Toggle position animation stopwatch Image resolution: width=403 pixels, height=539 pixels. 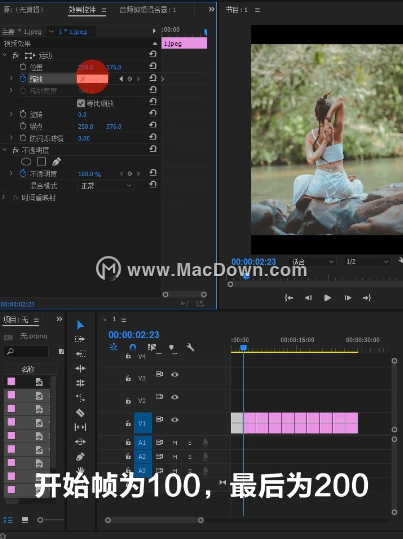(x=23, y=67)
